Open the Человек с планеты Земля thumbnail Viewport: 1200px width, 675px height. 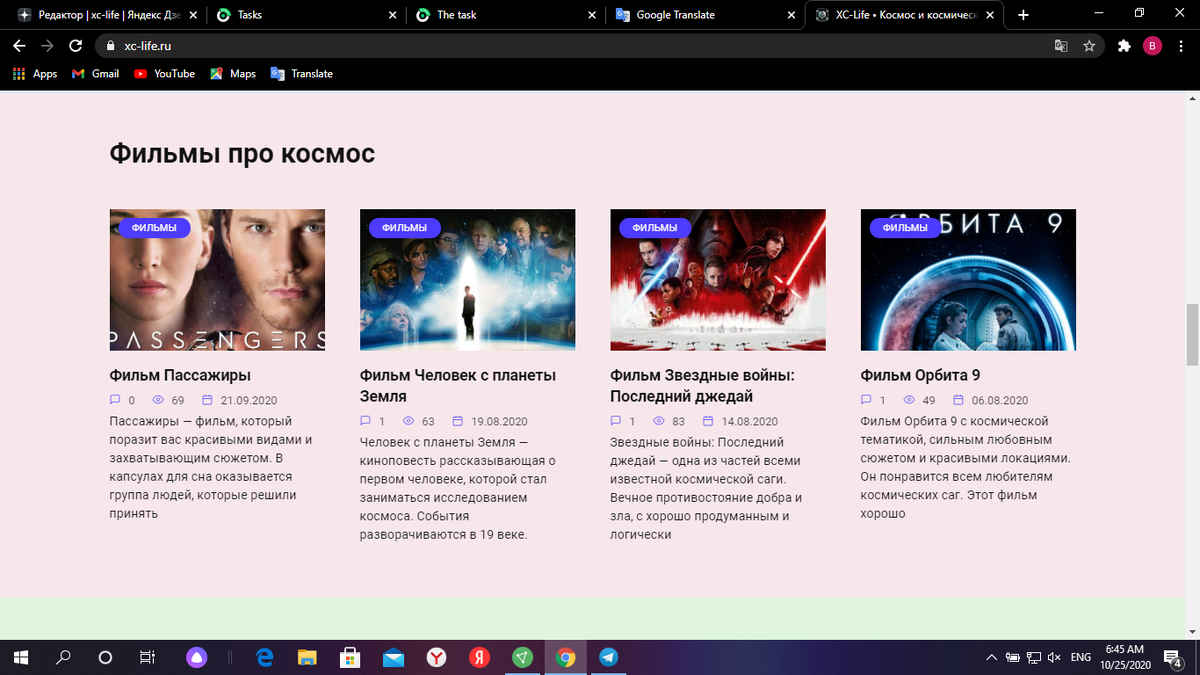pos(467,280)
